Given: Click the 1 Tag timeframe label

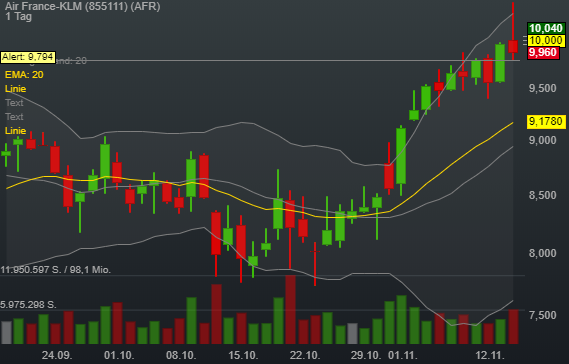Looking at the screenshot, I should 18,17.
